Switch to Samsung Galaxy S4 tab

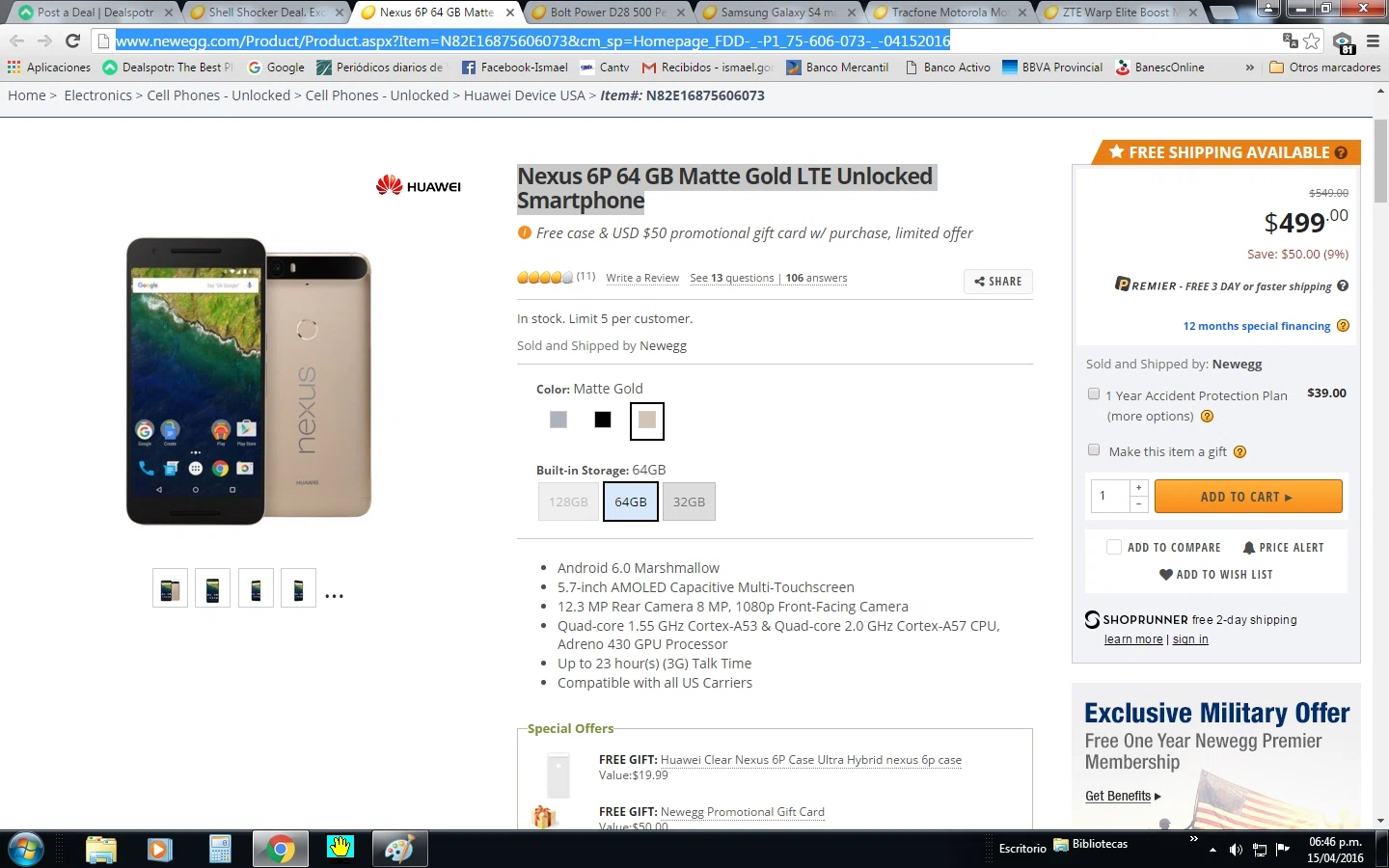tap(778, 13)
